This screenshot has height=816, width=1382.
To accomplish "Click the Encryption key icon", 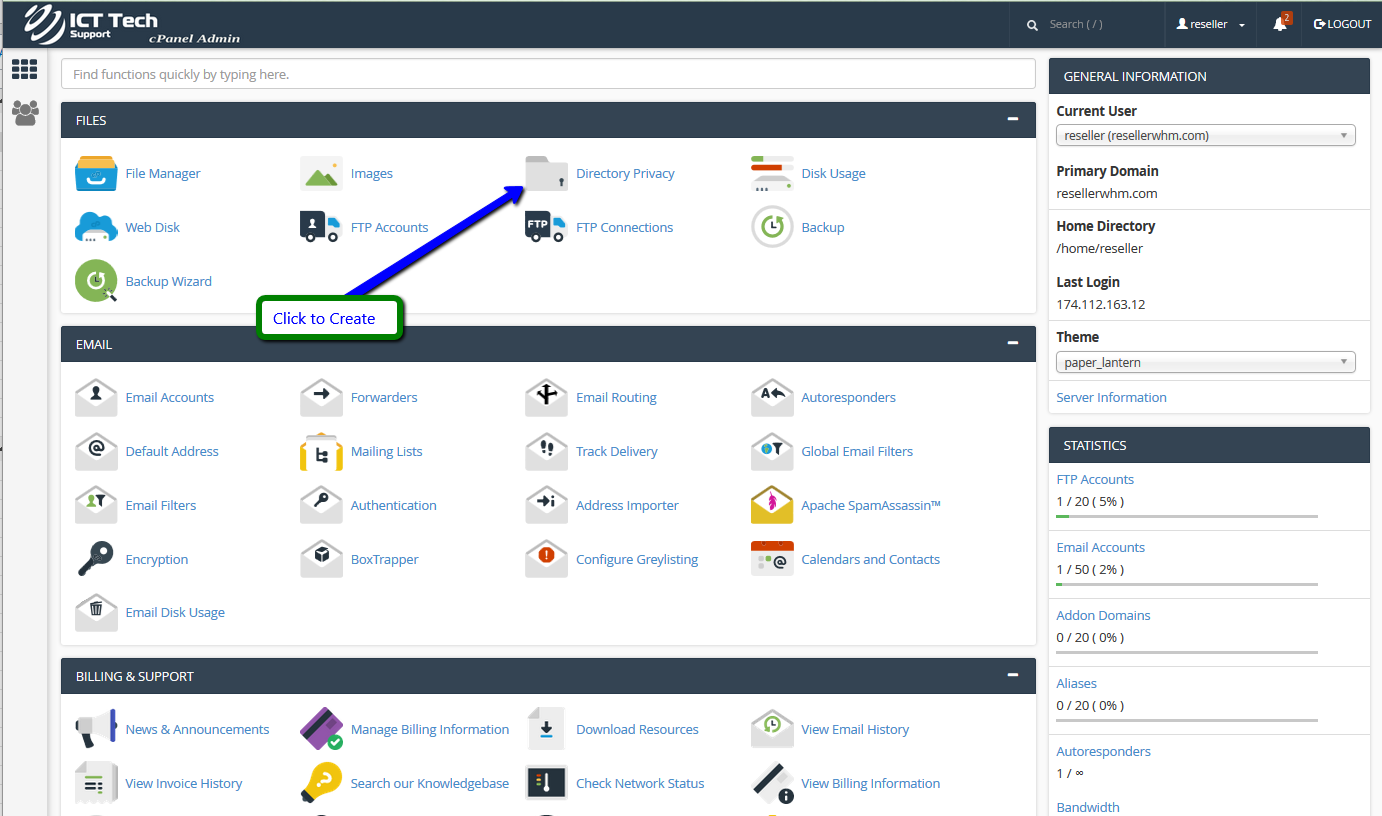I will tap(96, 559).
